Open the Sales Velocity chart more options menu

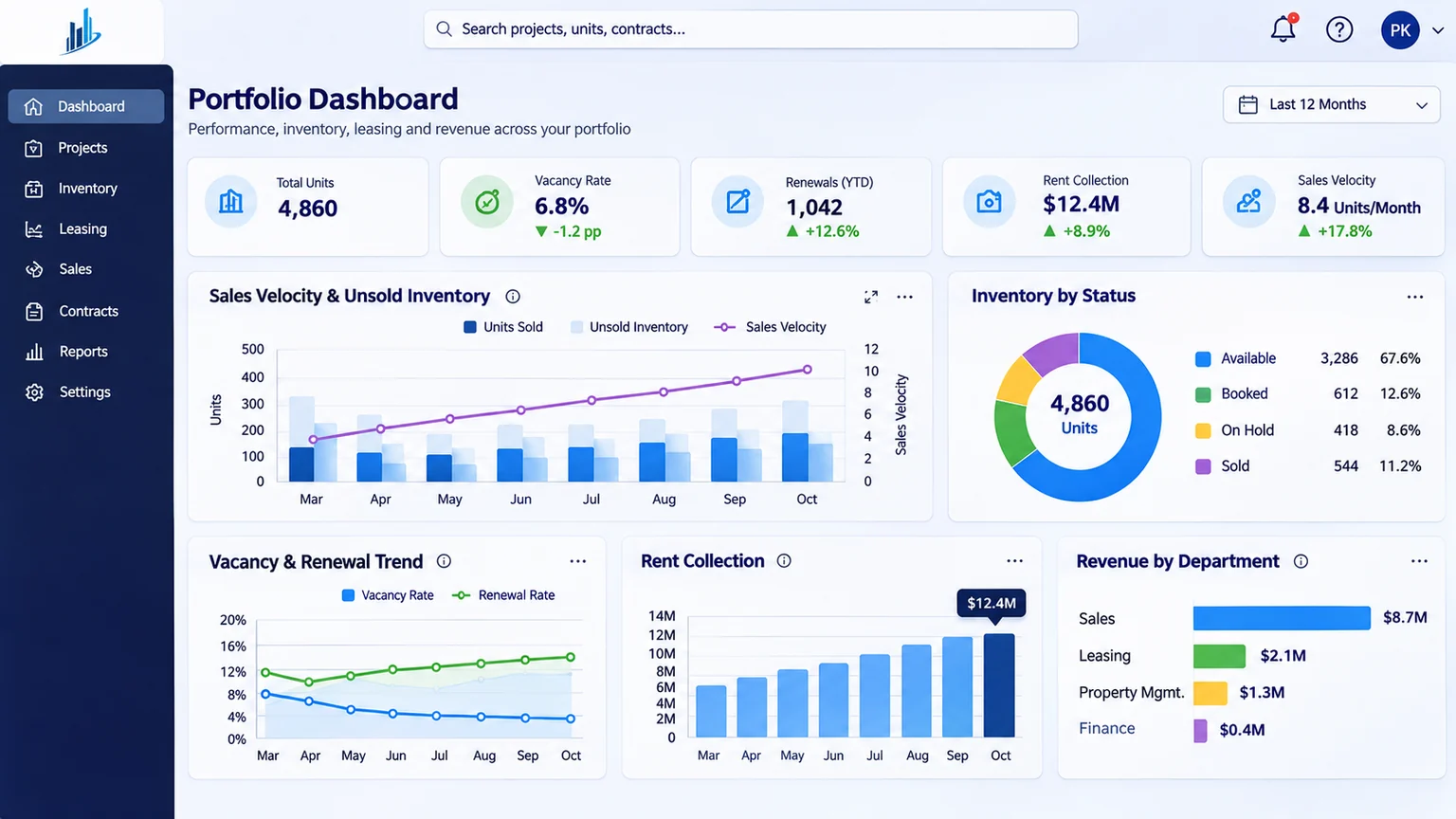905,297
